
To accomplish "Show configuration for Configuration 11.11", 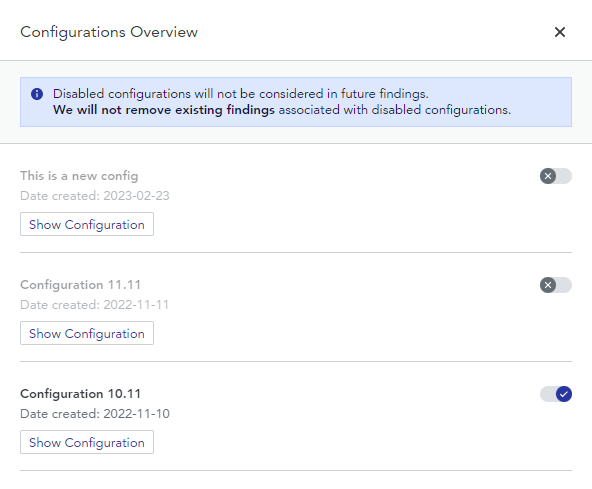I will coord(87,333).
